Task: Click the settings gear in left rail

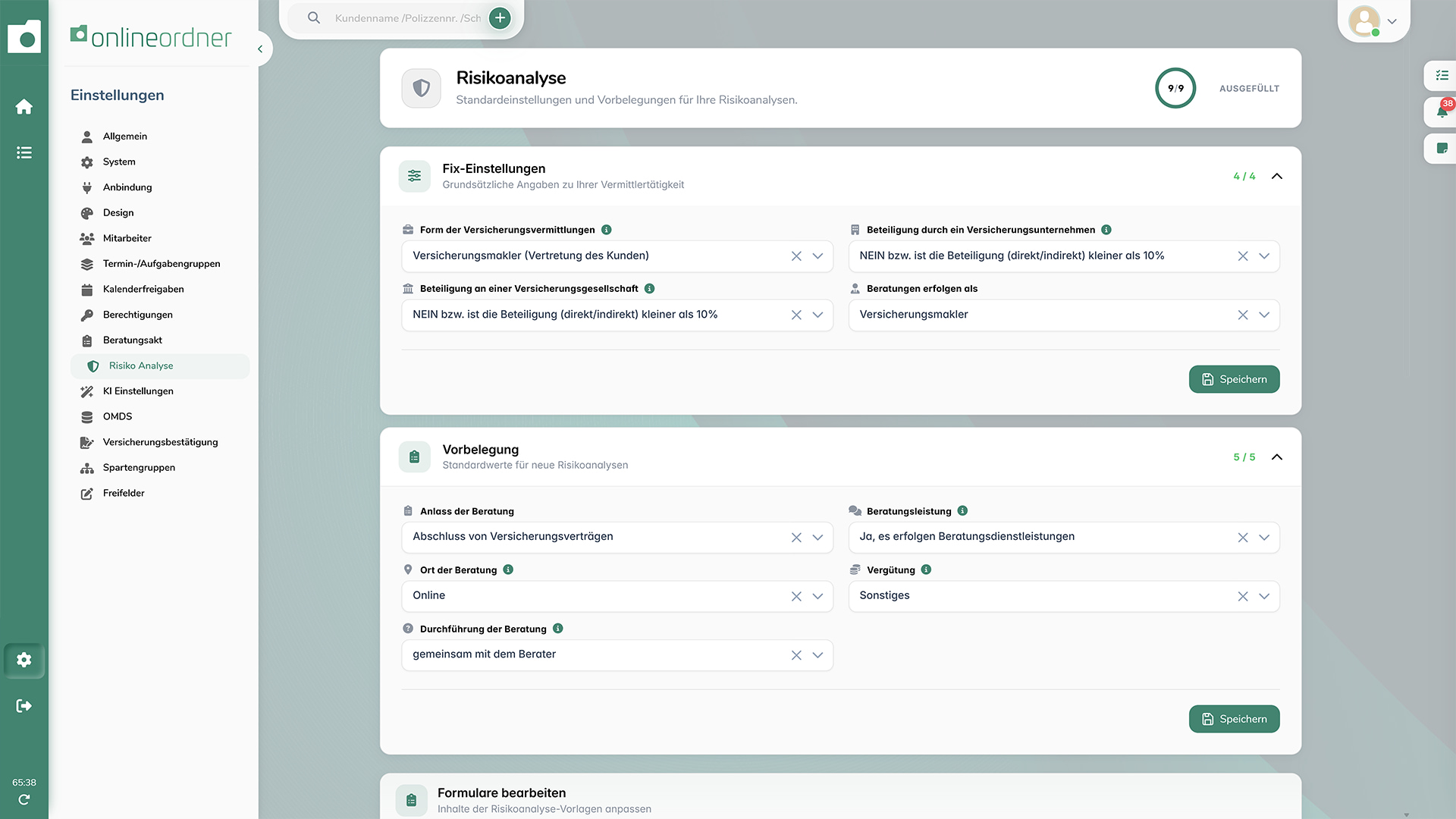Action: click(24, 660)
